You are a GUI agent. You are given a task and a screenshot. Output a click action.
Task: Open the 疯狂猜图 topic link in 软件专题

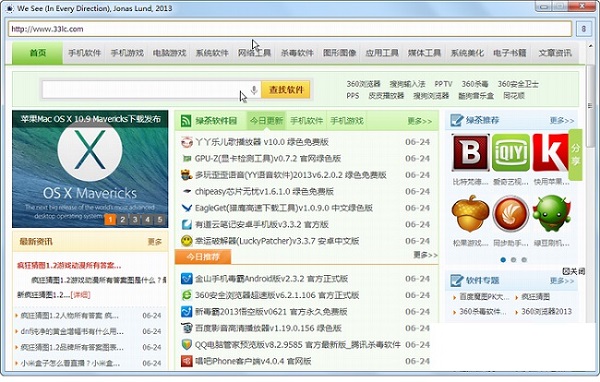(535, 297)
